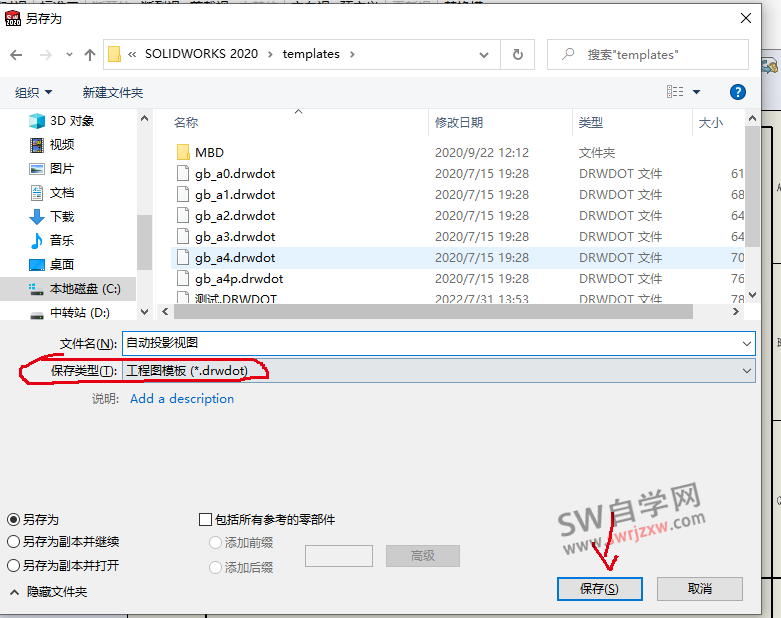The width and height of the screenshot is (781, 618).
Task: Collapse folders with 隐藏文件夹
Action: pos(48,592)
